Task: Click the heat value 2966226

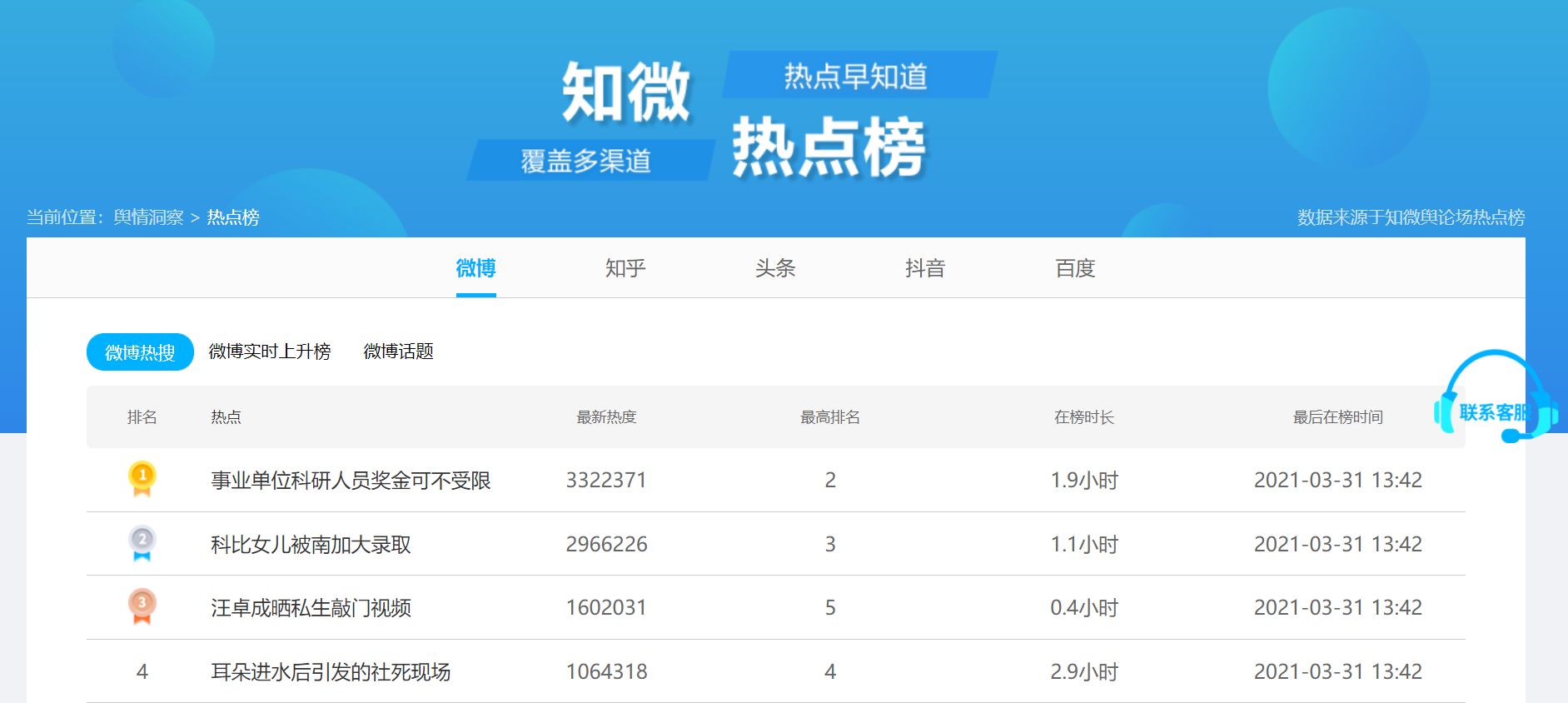Action: 606,545
